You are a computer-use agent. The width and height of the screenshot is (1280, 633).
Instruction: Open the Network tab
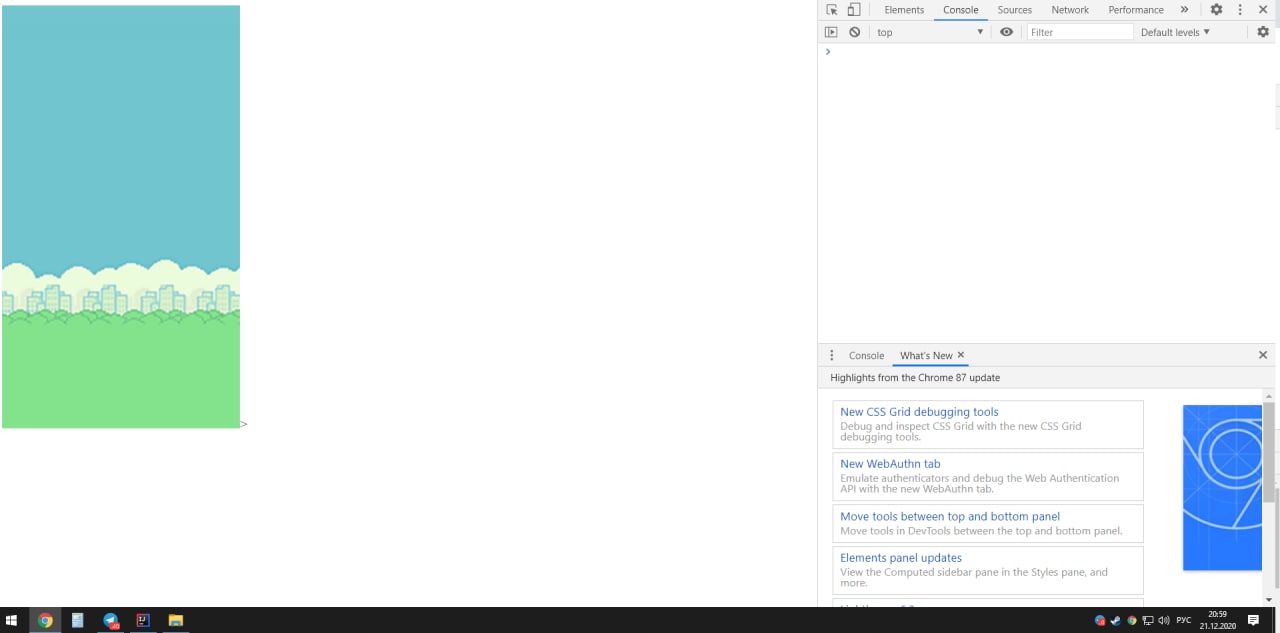tap(1070, 10)
